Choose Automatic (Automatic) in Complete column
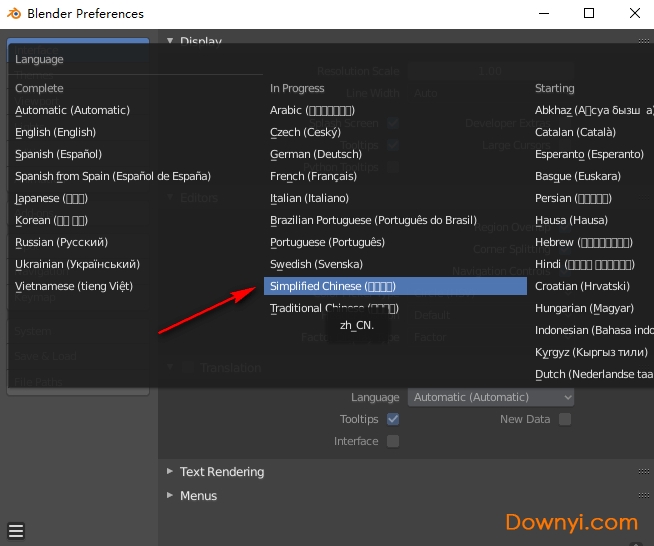The image size is (654, 546). point(72,110)
